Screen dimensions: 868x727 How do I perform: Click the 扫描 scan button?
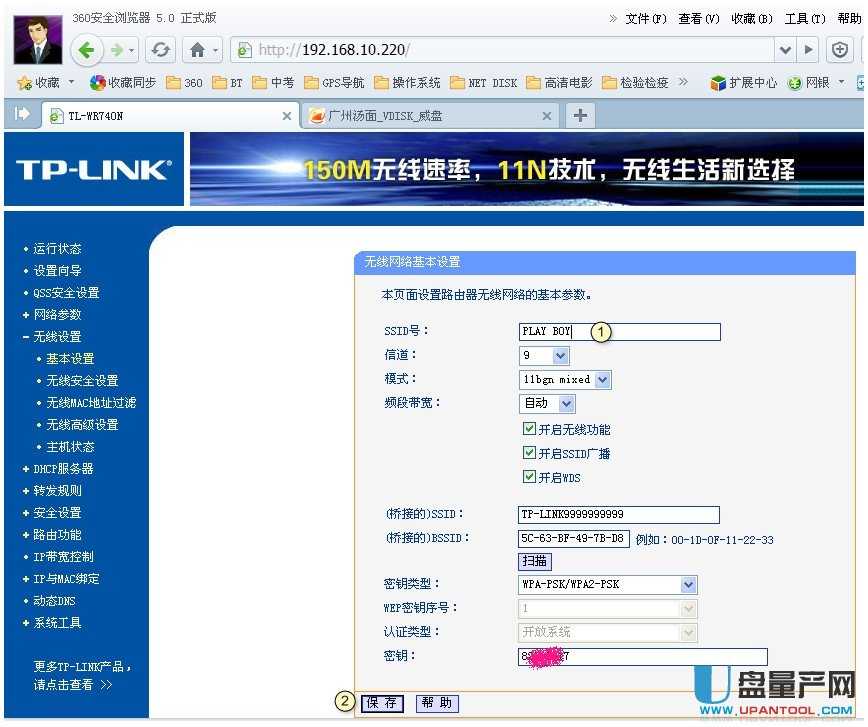point(534,561)
